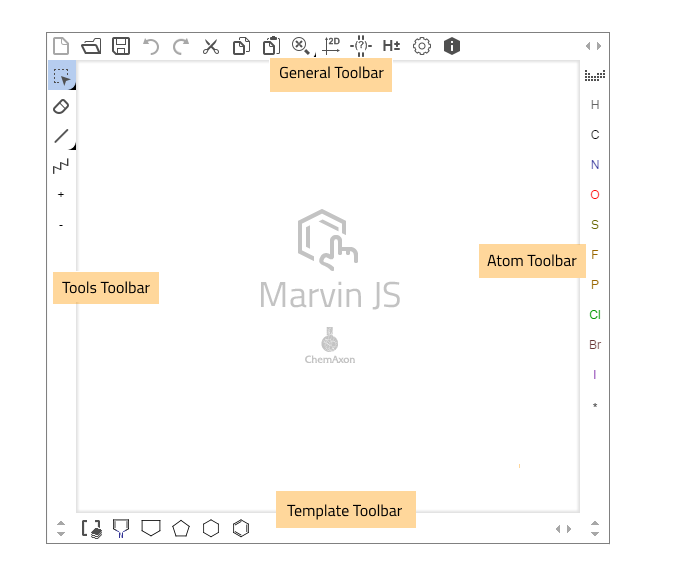Image resolution: width=673 pixels, height=567 pixels.
Task: Run the 2D clean layout tool
Action: tap(331, 46)
